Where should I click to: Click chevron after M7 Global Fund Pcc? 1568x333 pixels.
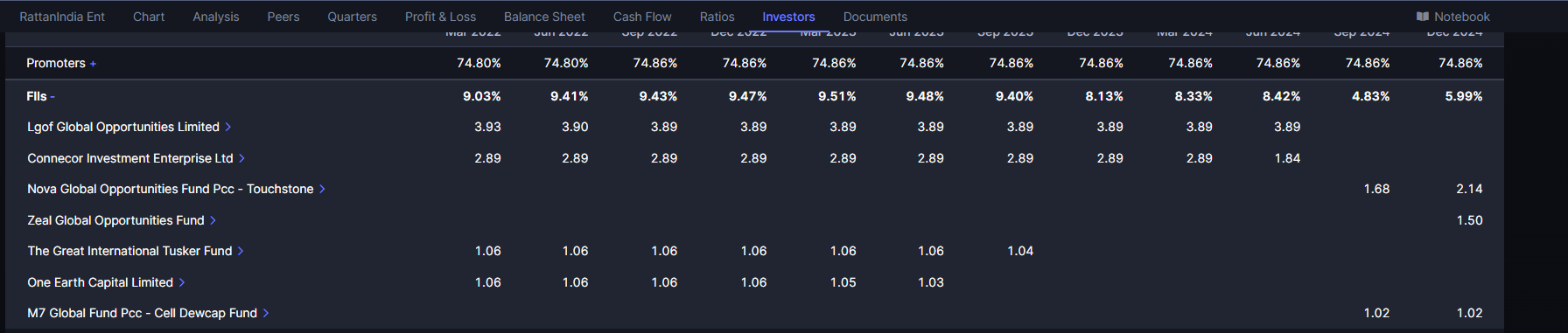tap(266, 313)
